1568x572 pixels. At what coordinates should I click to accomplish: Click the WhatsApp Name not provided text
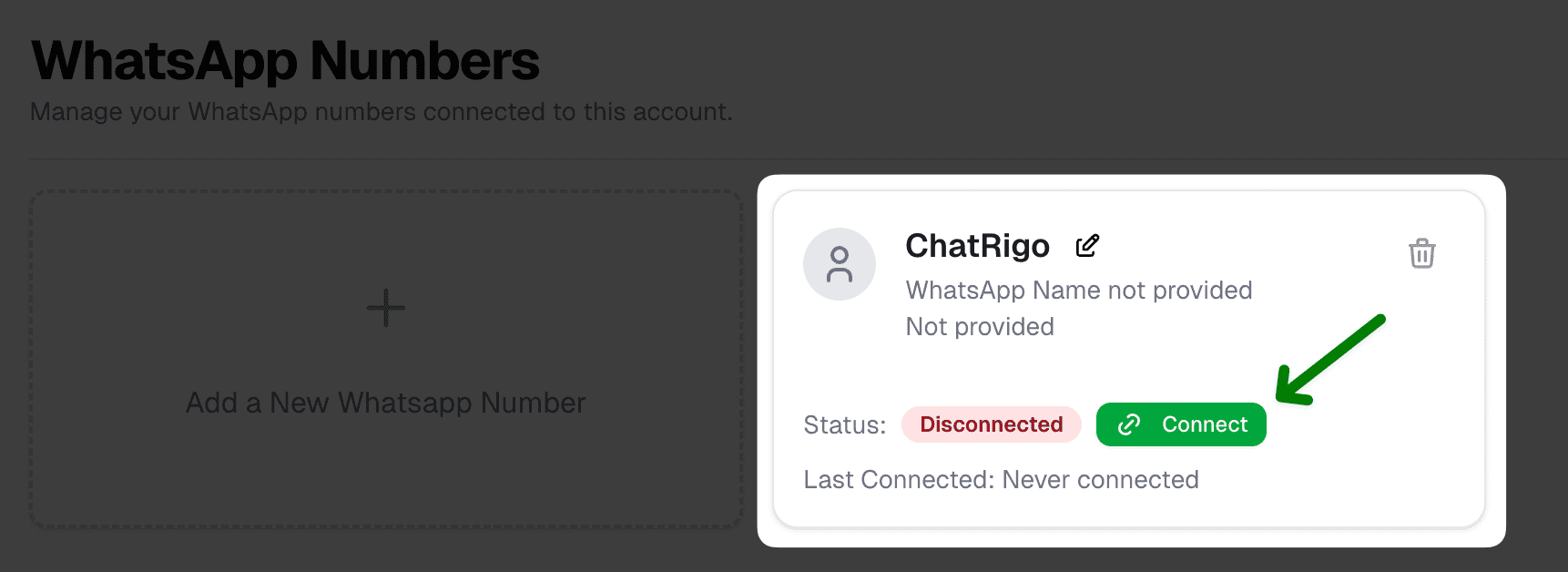tap(1078, 291)
